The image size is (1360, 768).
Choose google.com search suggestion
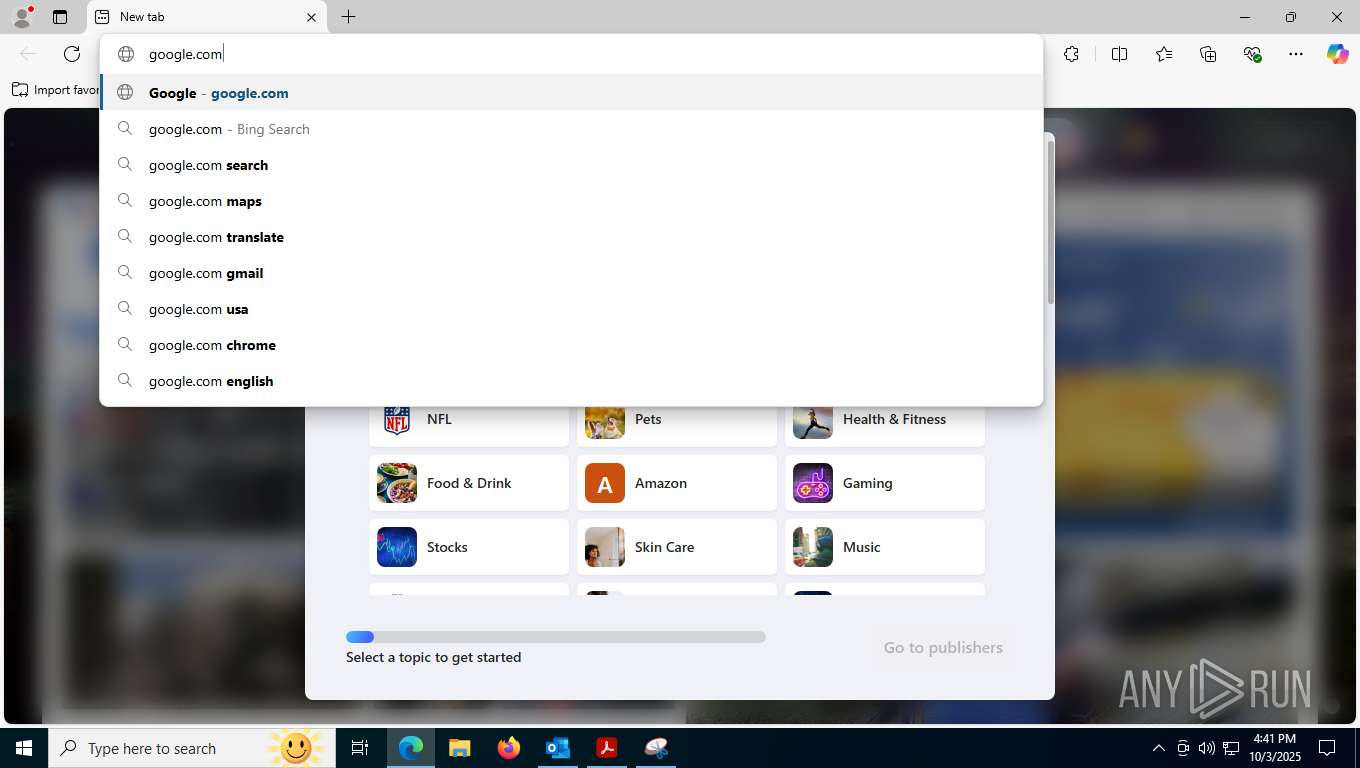[x=572, y=165]
